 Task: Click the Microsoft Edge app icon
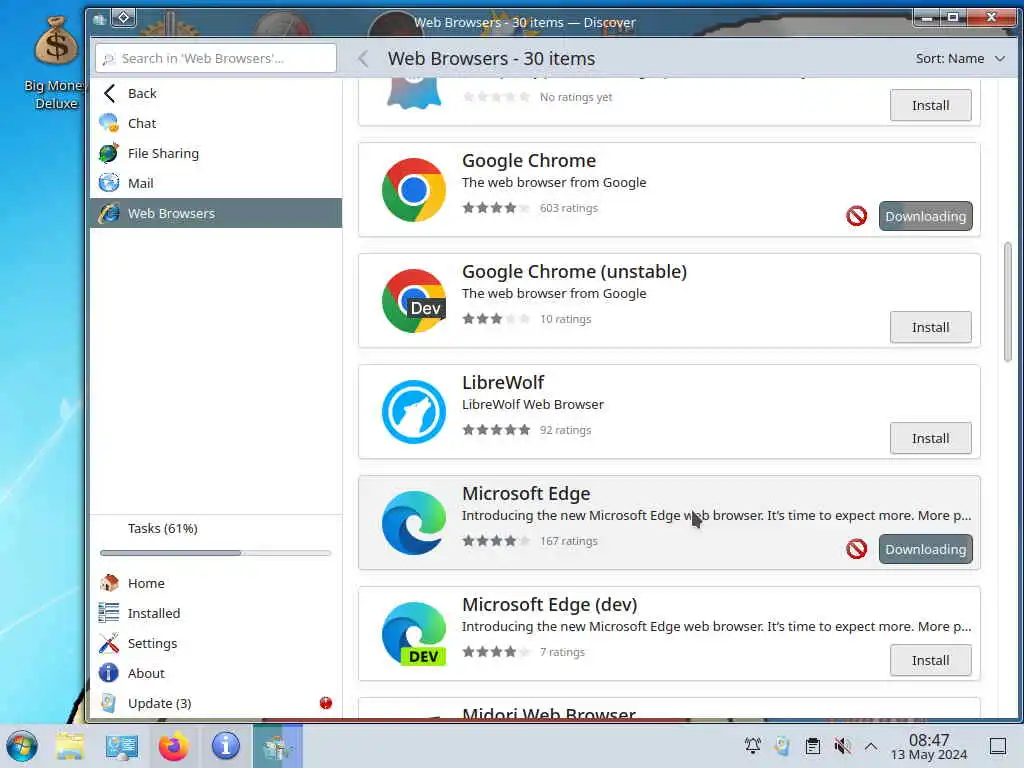(x=414, y=523)
